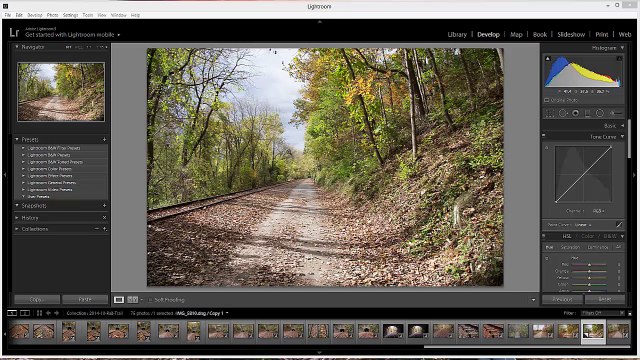The image size is (640, 360).
Task: Expand the Snapshots panel
Action: coord(17,205)
